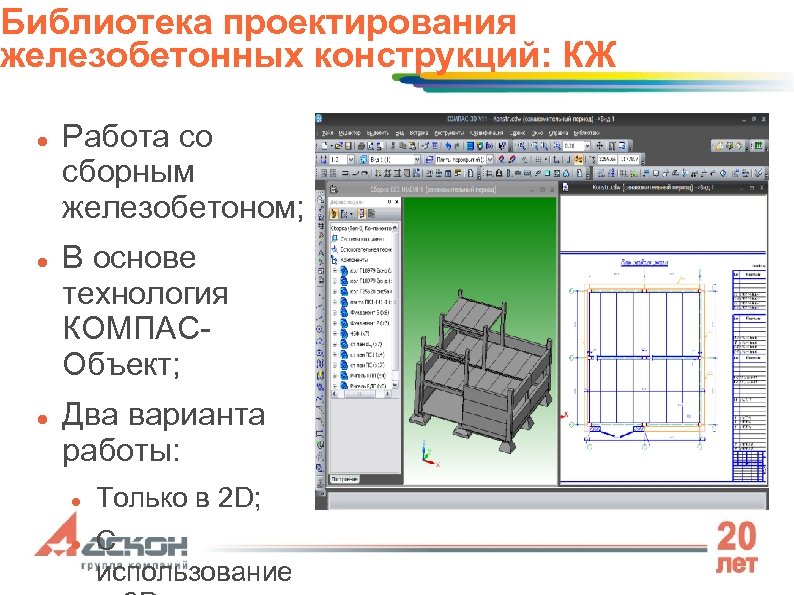Switch to the Построение tab below the tree
This screenshot has width=794, height=595.
345,478
